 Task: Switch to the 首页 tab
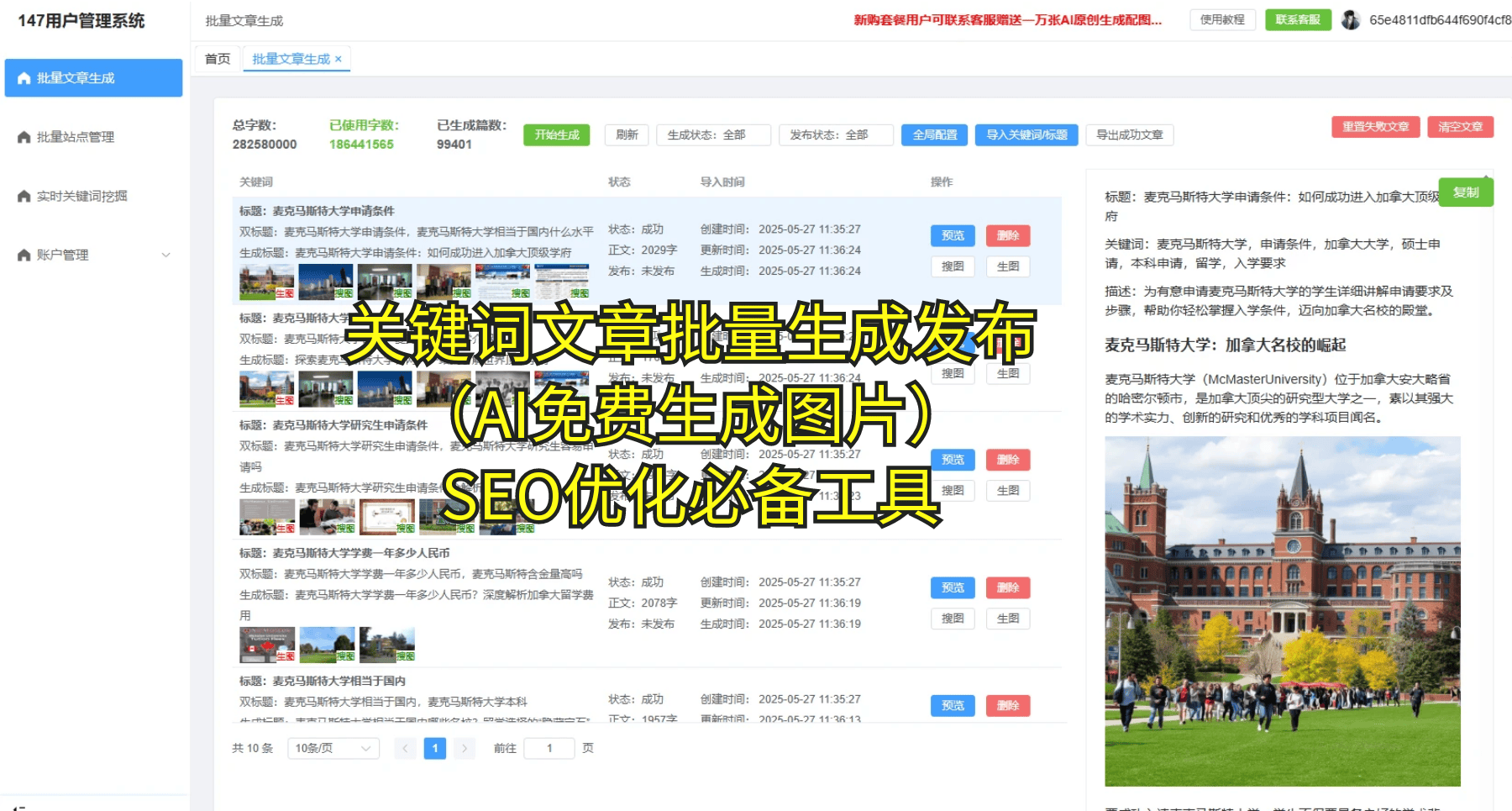pos(217,59)
